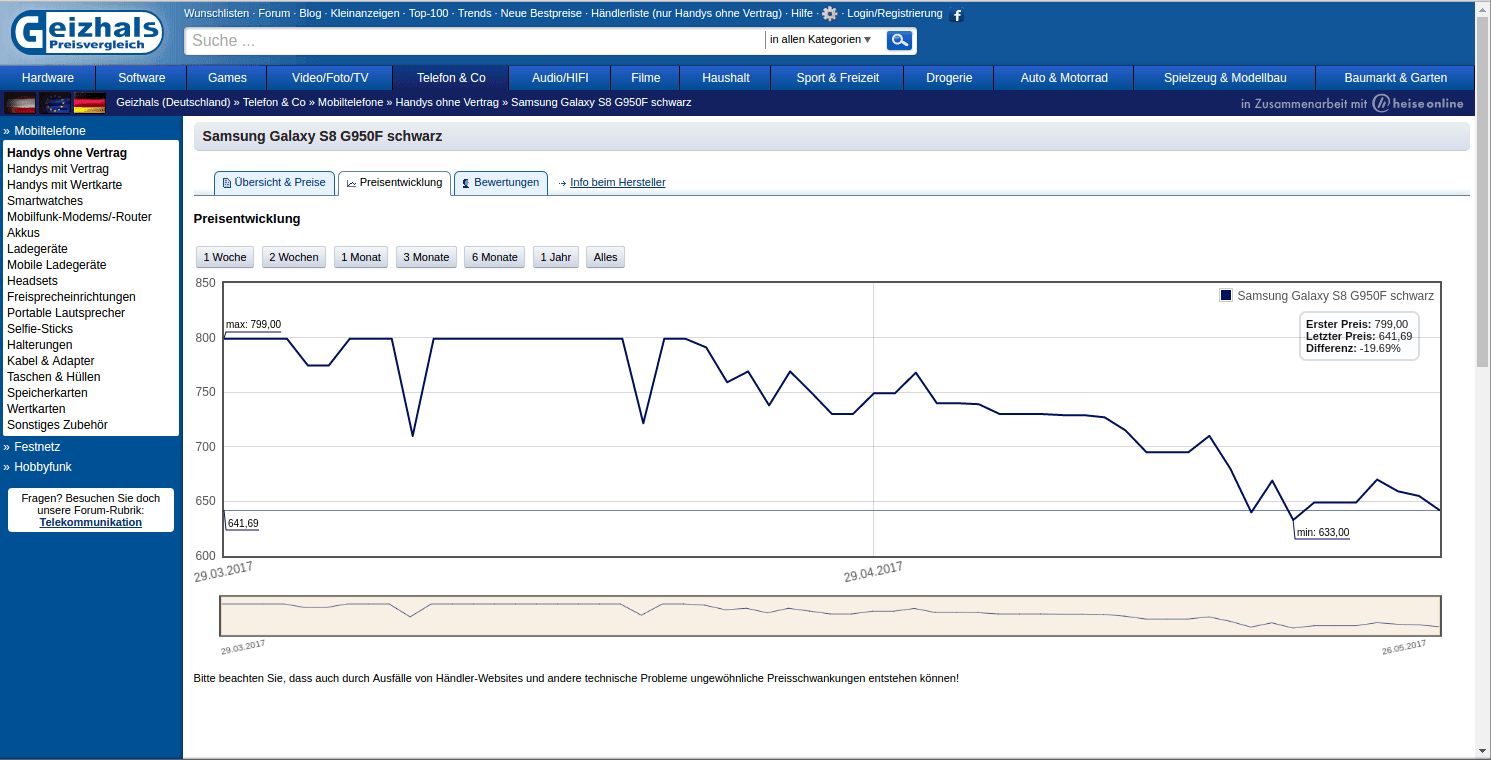Click the chart overview range navigator

(x=830, y=616)
